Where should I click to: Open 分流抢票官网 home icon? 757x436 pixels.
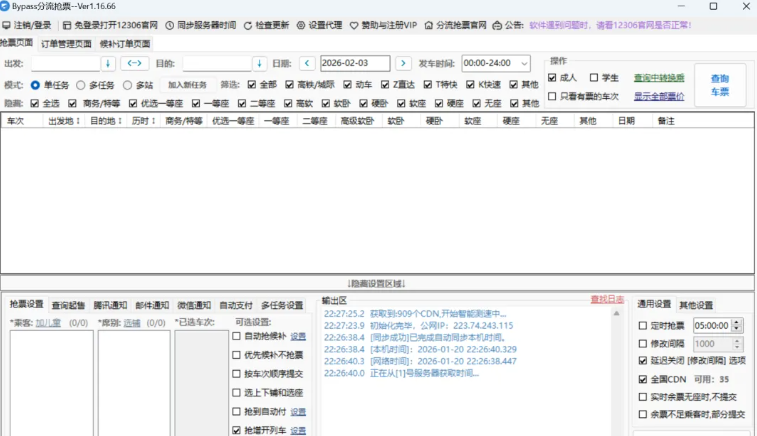pyautogui.click(x=429, y=25)
